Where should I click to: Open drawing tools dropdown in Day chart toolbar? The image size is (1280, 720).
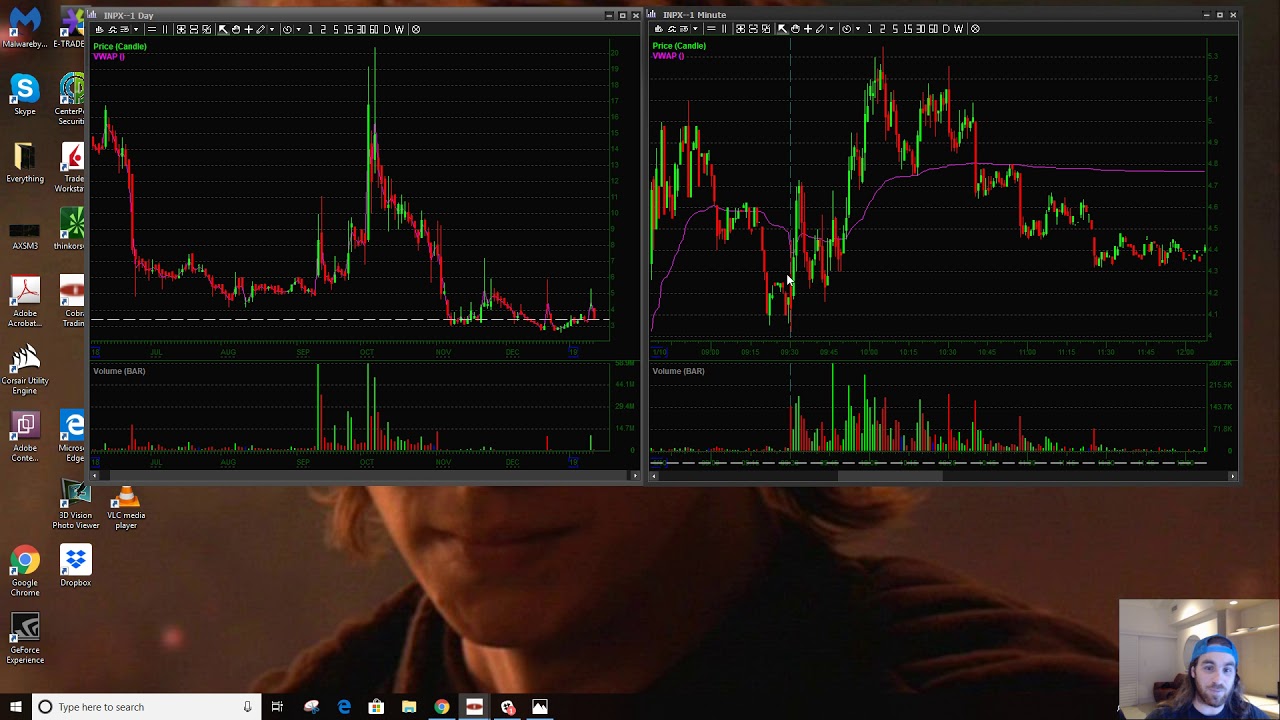point(272,29)
